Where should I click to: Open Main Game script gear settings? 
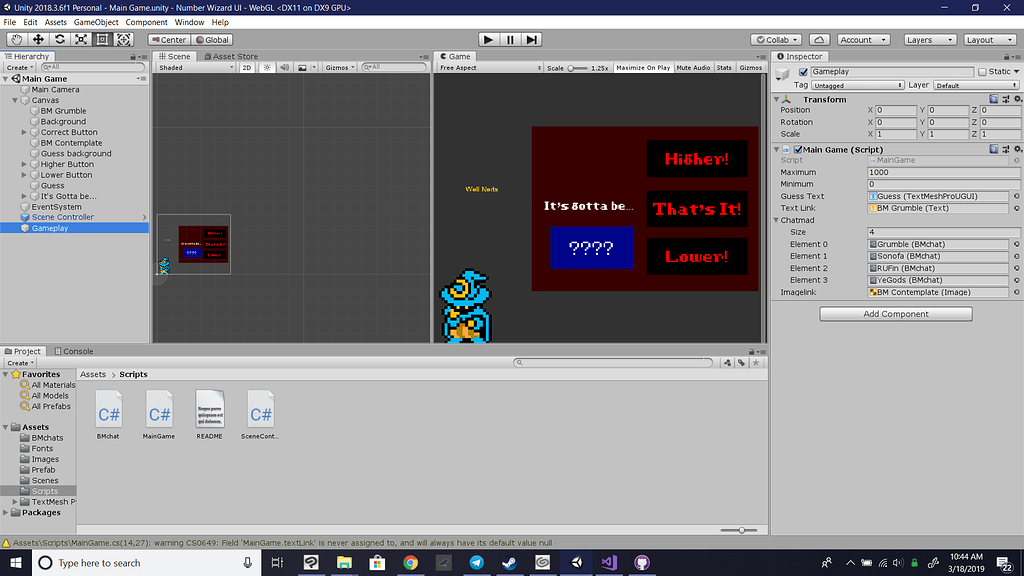[x=1016, y=149]
